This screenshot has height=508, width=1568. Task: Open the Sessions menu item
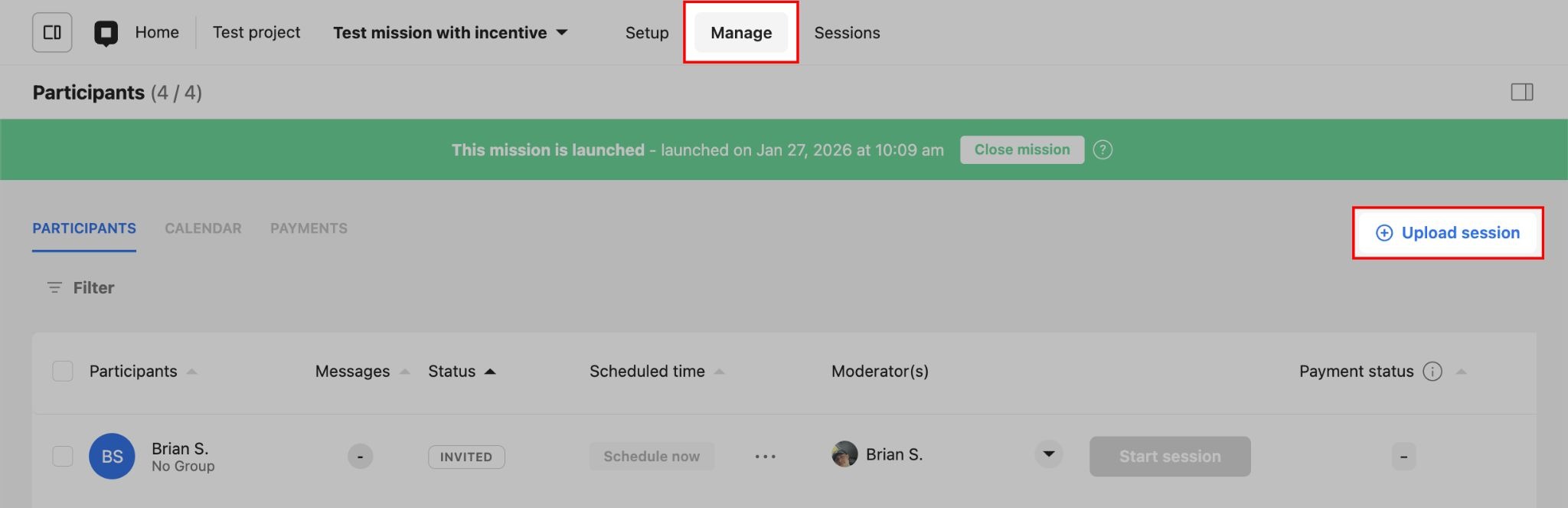[x=847, y=33]
